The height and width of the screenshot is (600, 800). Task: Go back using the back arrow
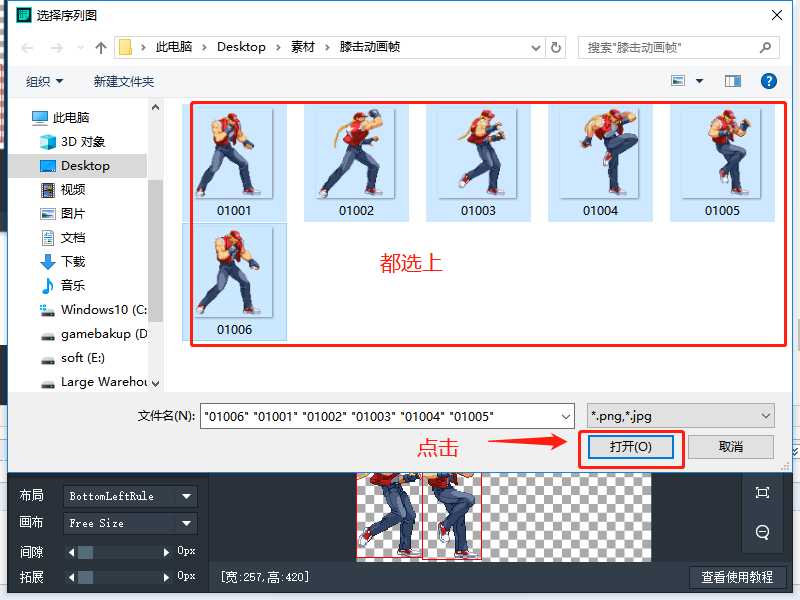coord(28,48)
